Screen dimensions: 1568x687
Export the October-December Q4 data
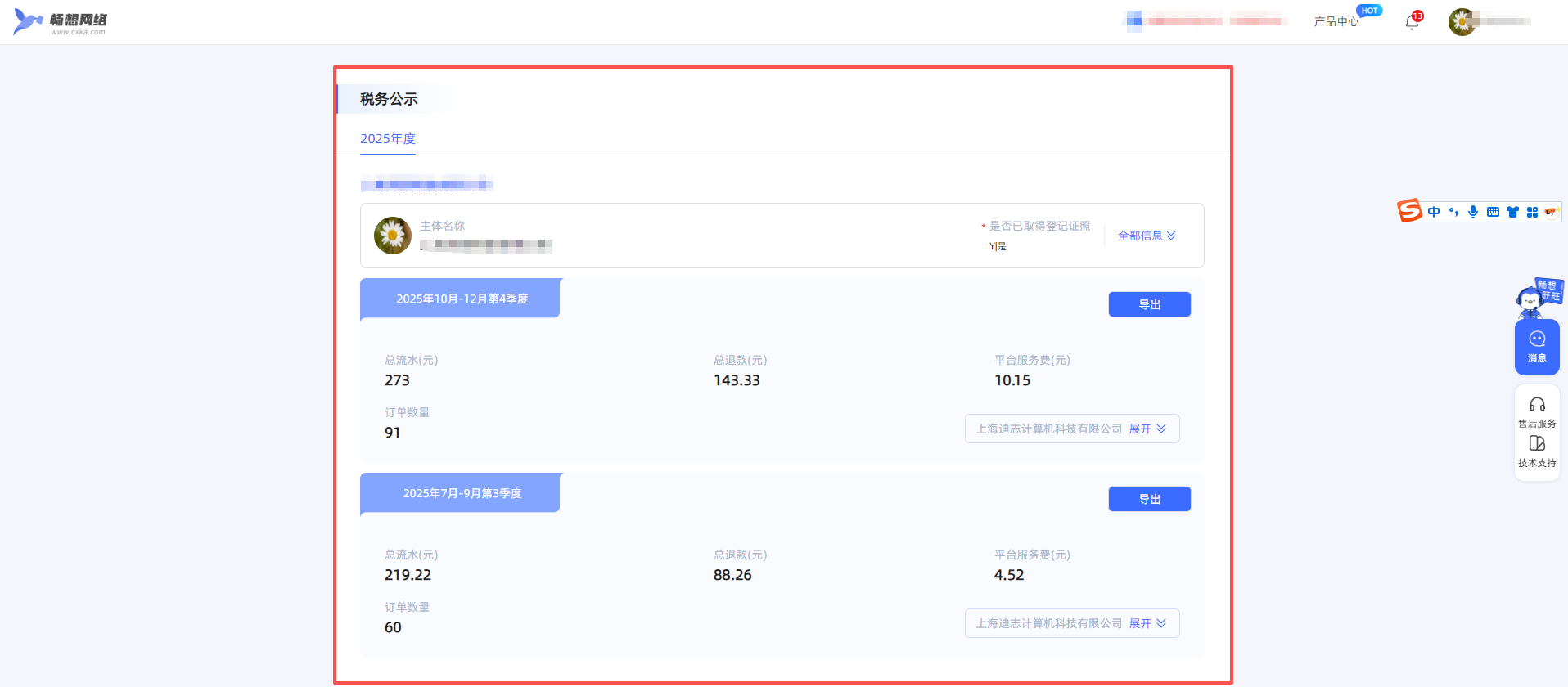point(1149,304)
